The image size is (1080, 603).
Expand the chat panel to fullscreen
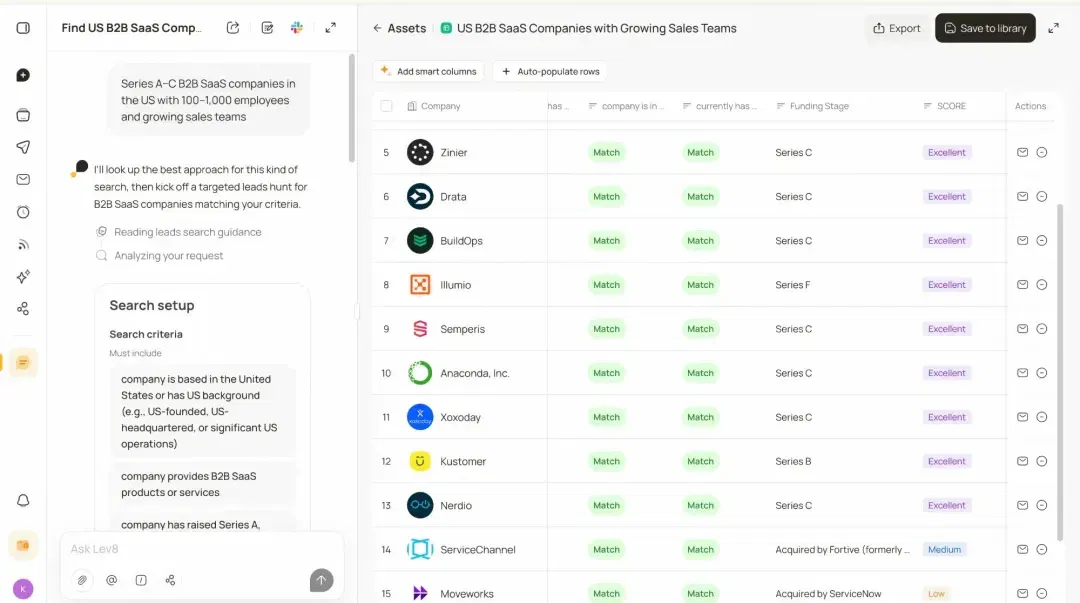coord(331,28)
